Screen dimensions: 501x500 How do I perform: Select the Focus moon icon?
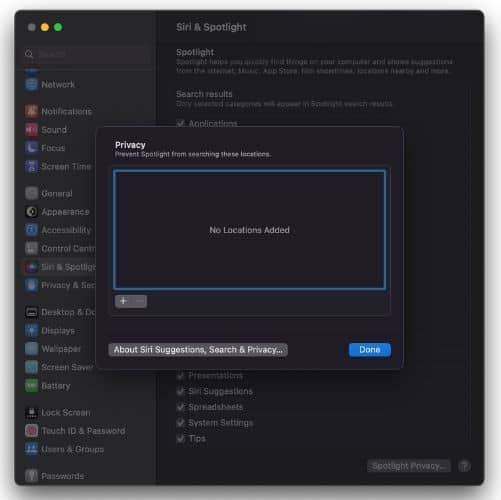click(31, 148)
